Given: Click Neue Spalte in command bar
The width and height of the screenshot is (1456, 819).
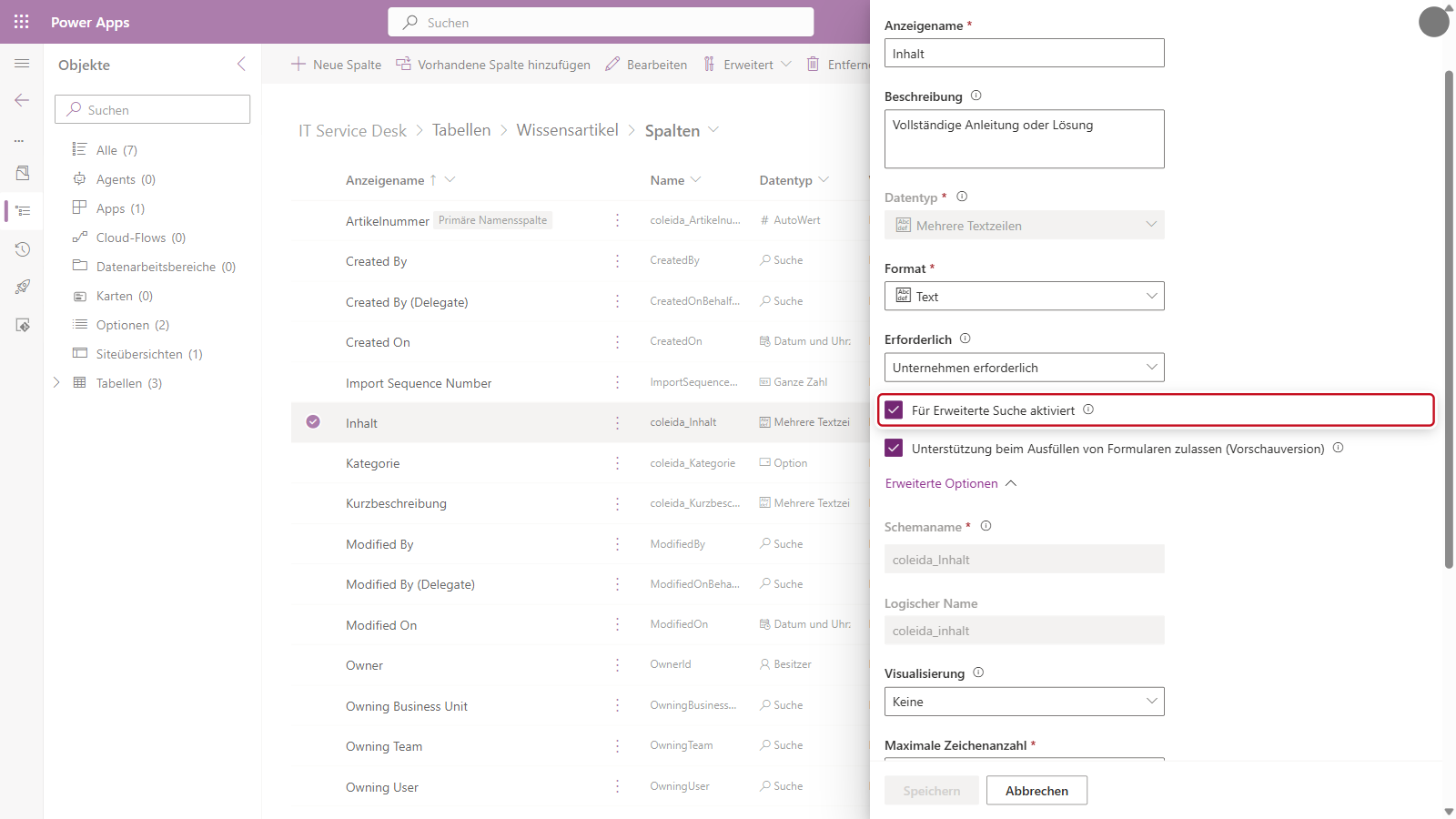Looking at the screenshot, I should pos(336,65).
